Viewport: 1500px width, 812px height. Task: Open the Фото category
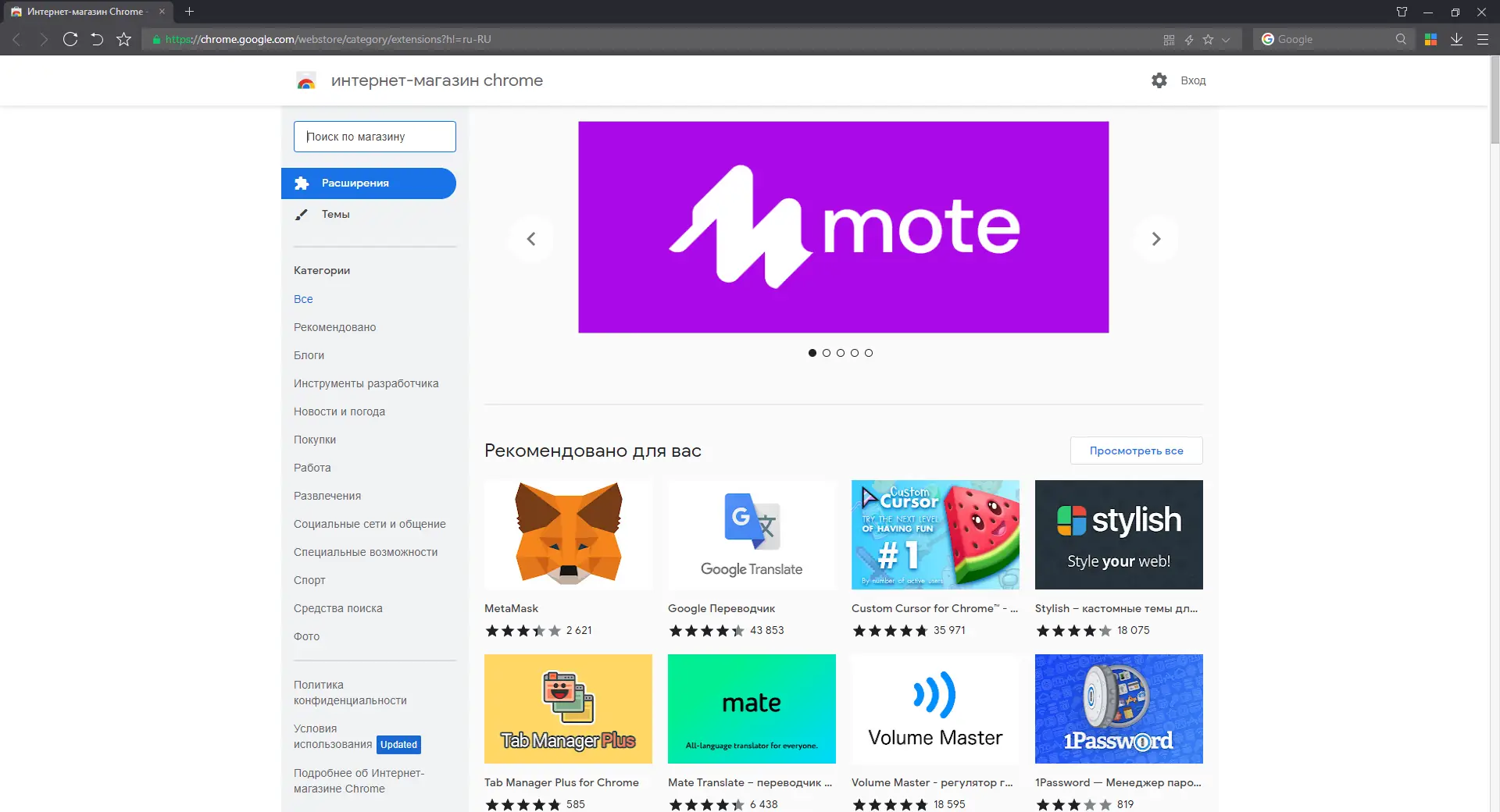(306, 636)
